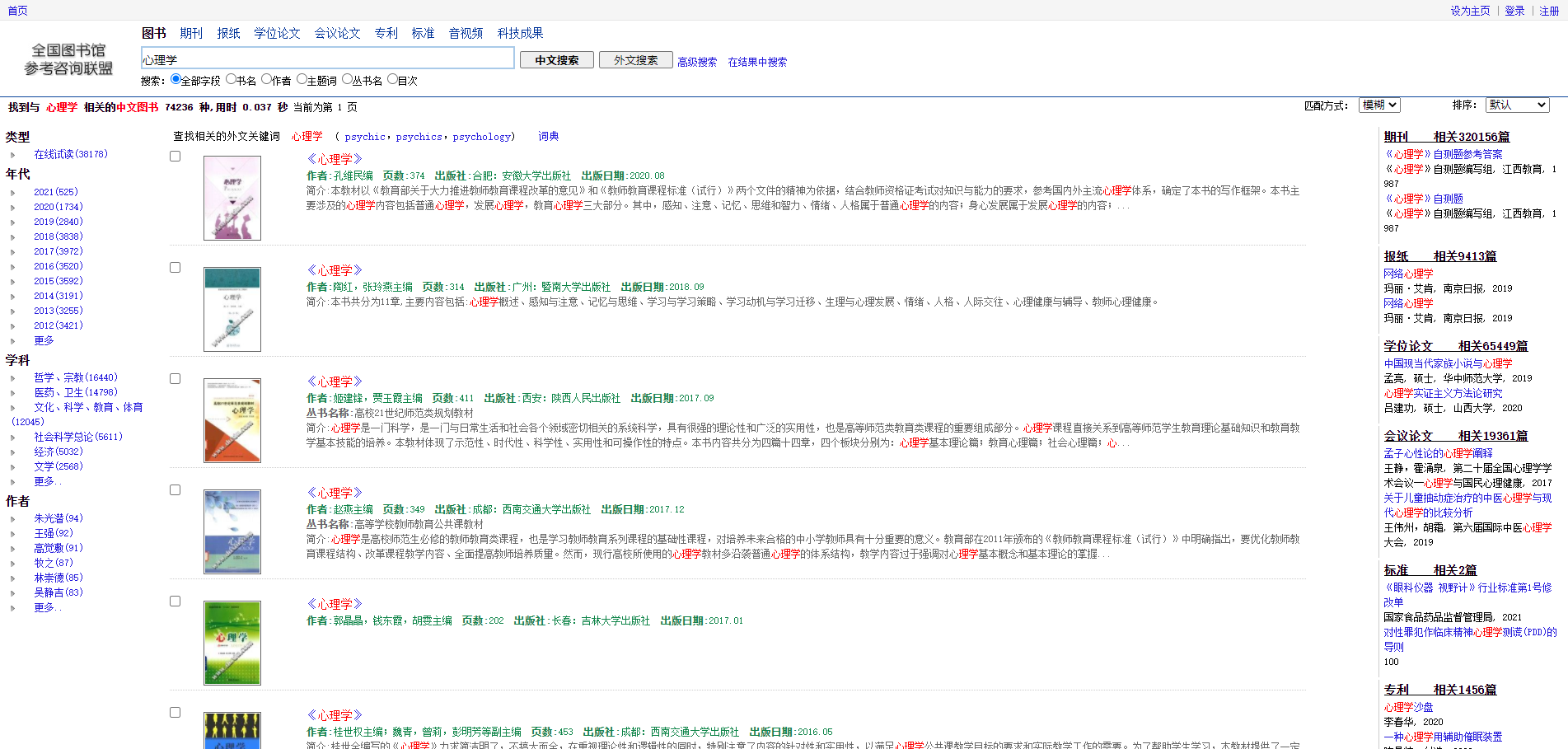Click the 登录 link at top right
This screenshot has width=1568, height=749.
[1514, 11]
